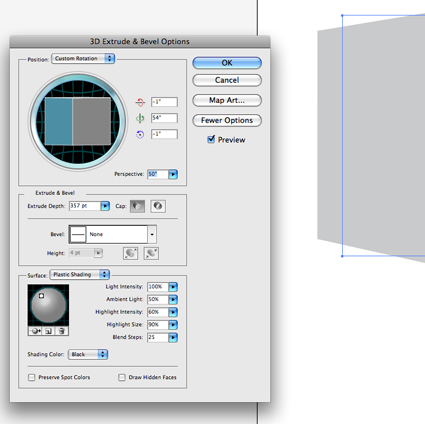Image resolution: width=425 pixels, height=424 pixels.
Task: Open the Extrude Depth slider arrow
Action: point(105,206)
